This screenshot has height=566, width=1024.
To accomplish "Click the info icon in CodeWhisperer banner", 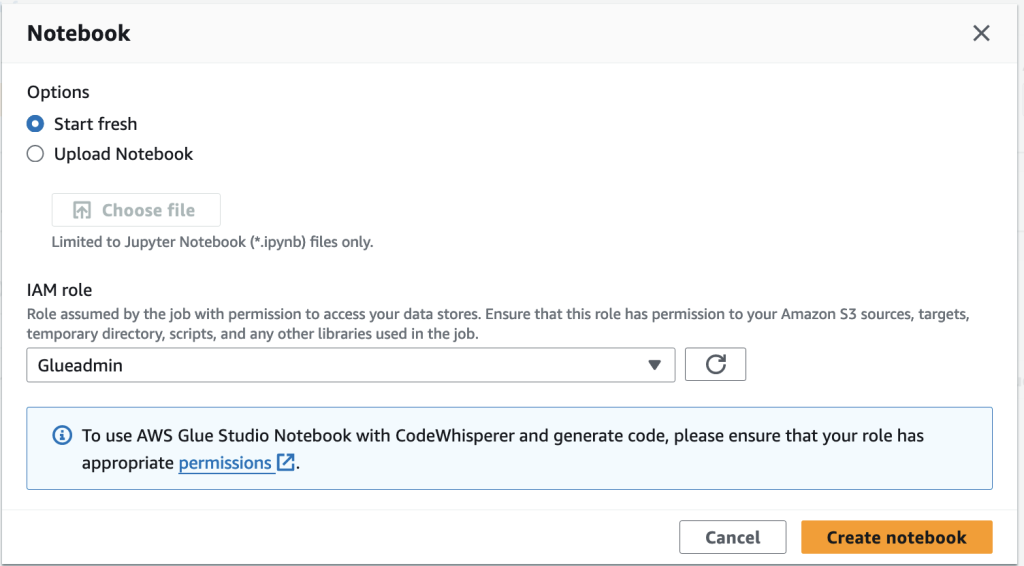I will tap(62, 436).
